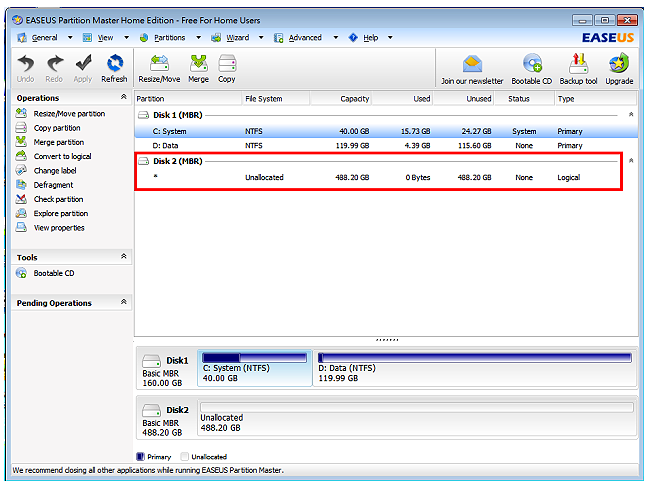Select the D: Data partition row

(x=386, y=146)
